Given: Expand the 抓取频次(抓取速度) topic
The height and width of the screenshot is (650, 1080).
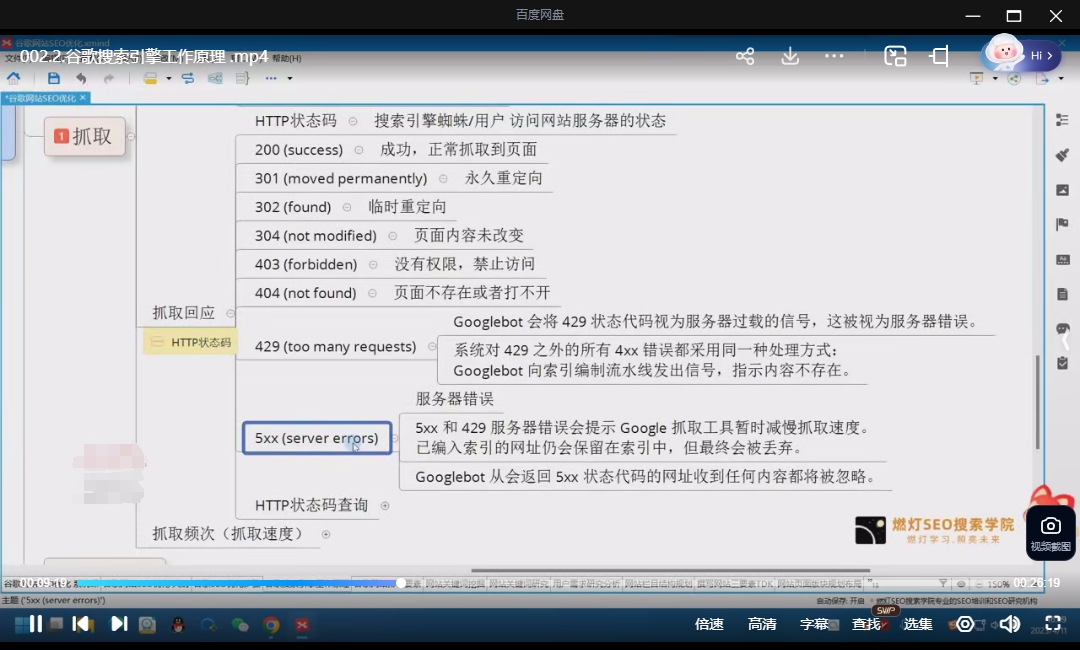Looking at the screenshot, I should point(326,534).
